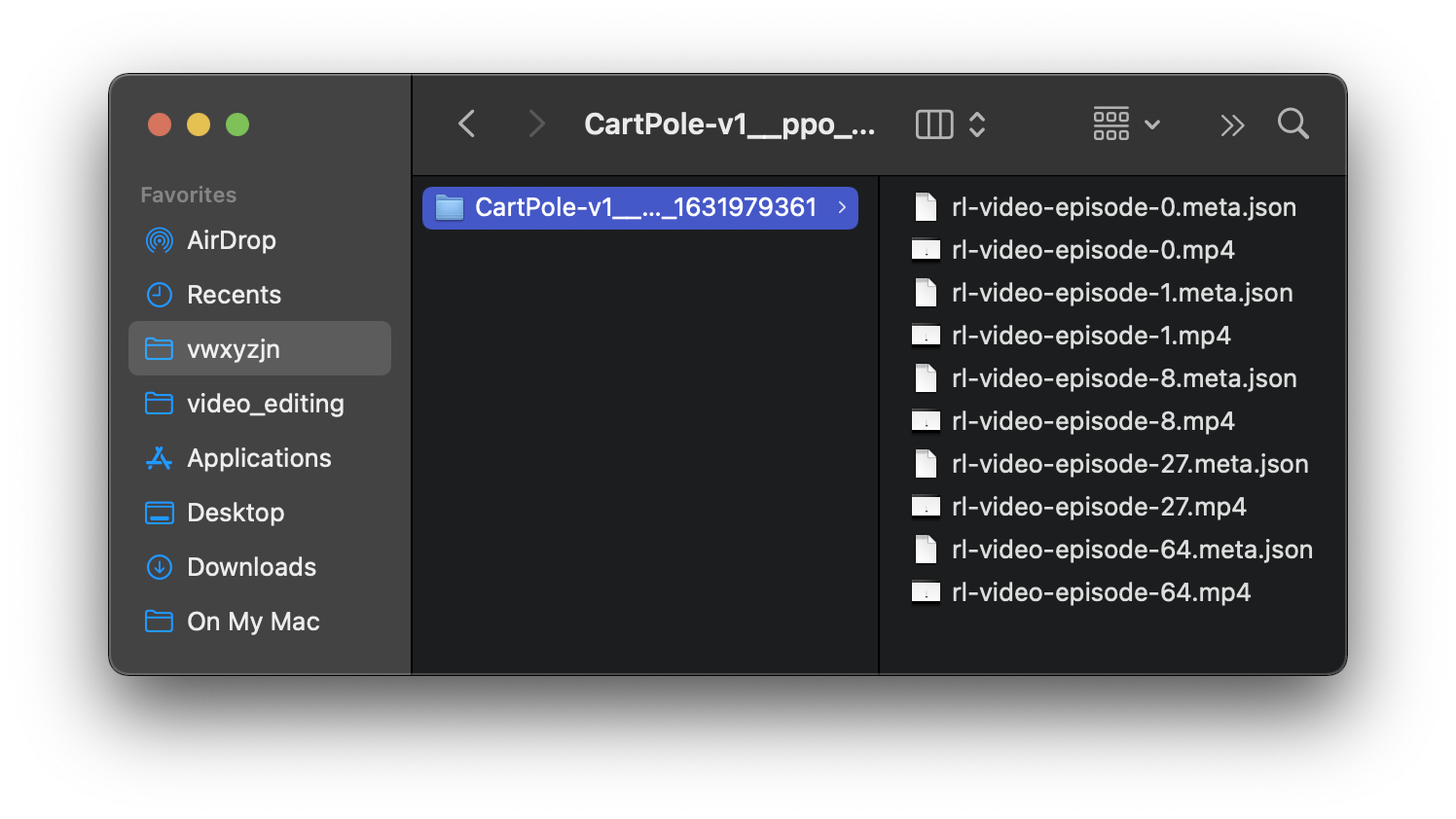The width and height of the screenshot is (1456, 819).
Task: Open Finder search magnifier
Action: tap(1292, 124)
